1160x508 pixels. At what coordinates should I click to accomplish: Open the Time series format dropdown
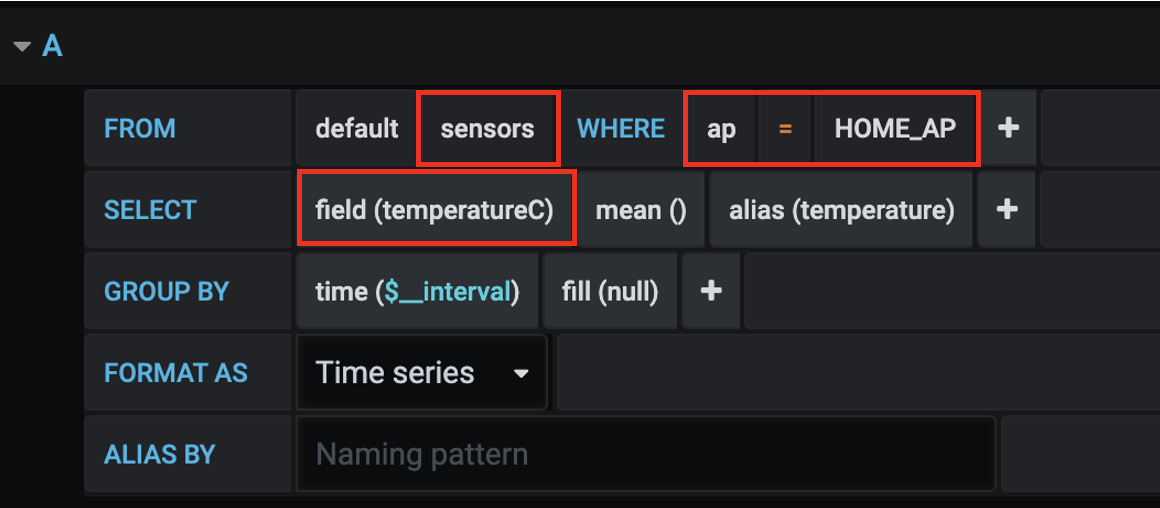[x=422, y=373]
